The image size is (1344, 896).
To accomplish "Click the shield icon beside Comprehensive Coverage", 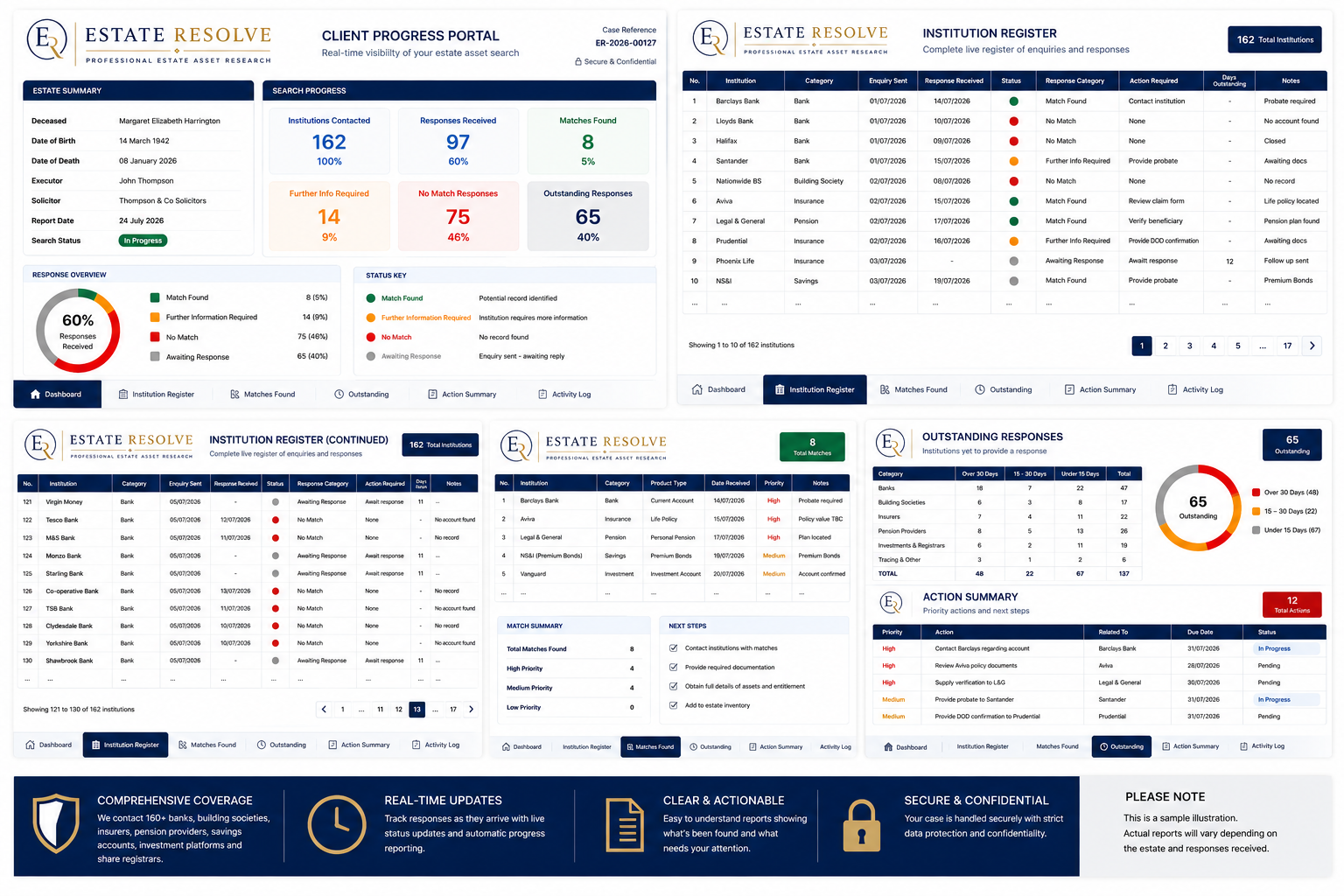I will (56, 823).
